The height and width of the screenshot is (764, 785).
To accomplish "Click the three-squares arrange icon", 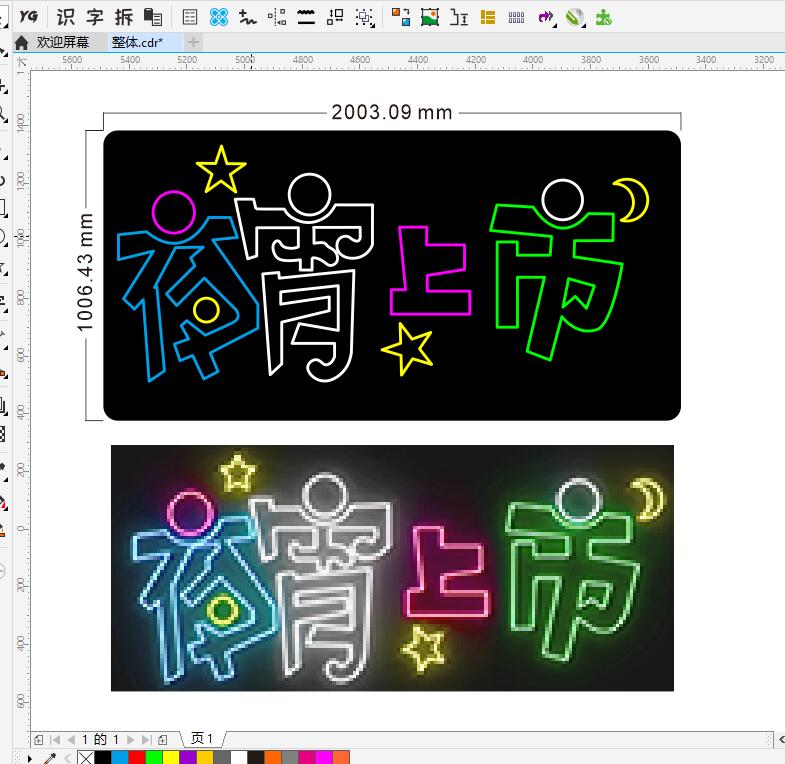I will coord(335,18).
